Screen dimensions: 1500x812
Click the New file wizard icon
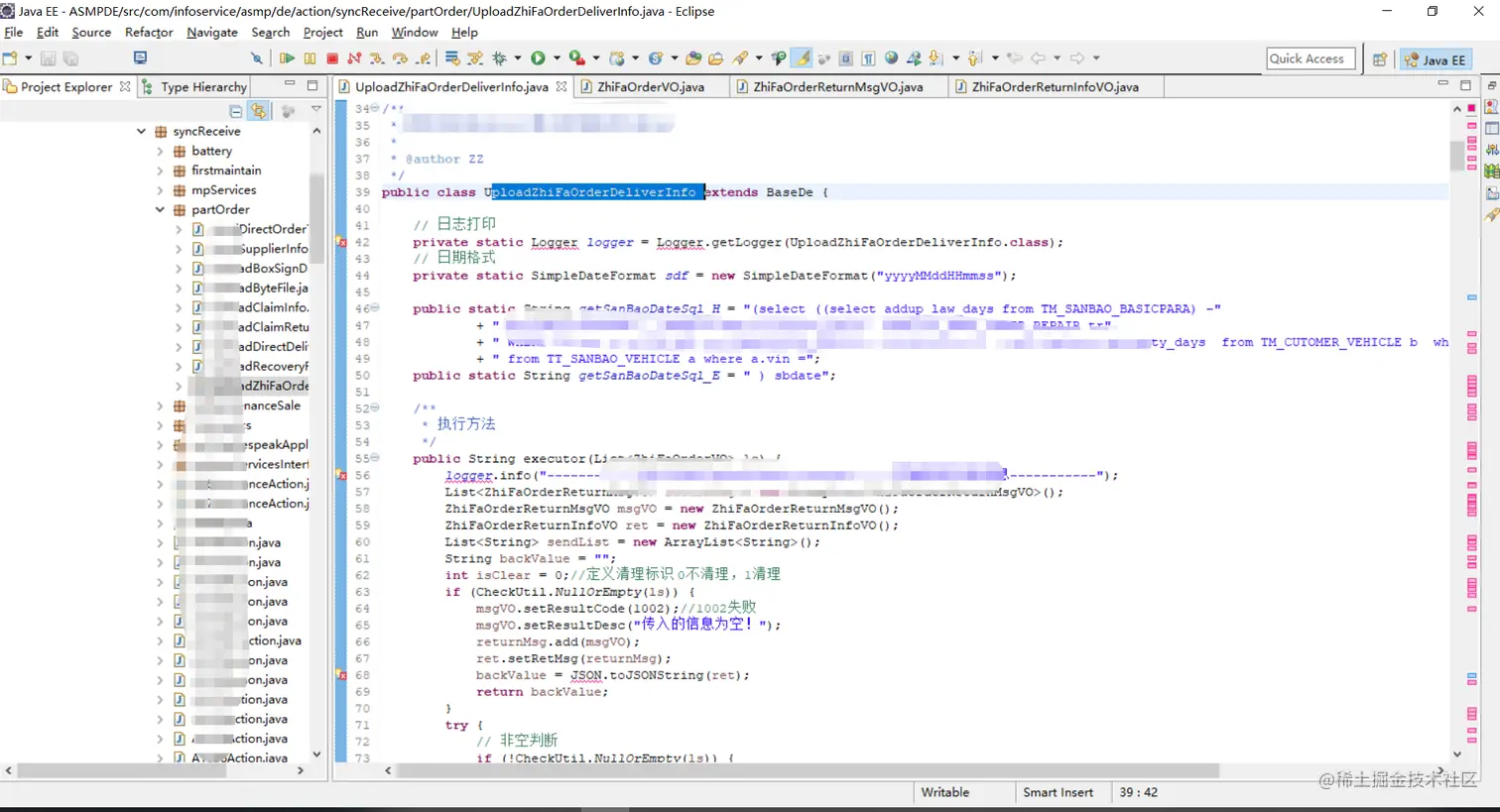pyautogui.click(x=10, y=58)
